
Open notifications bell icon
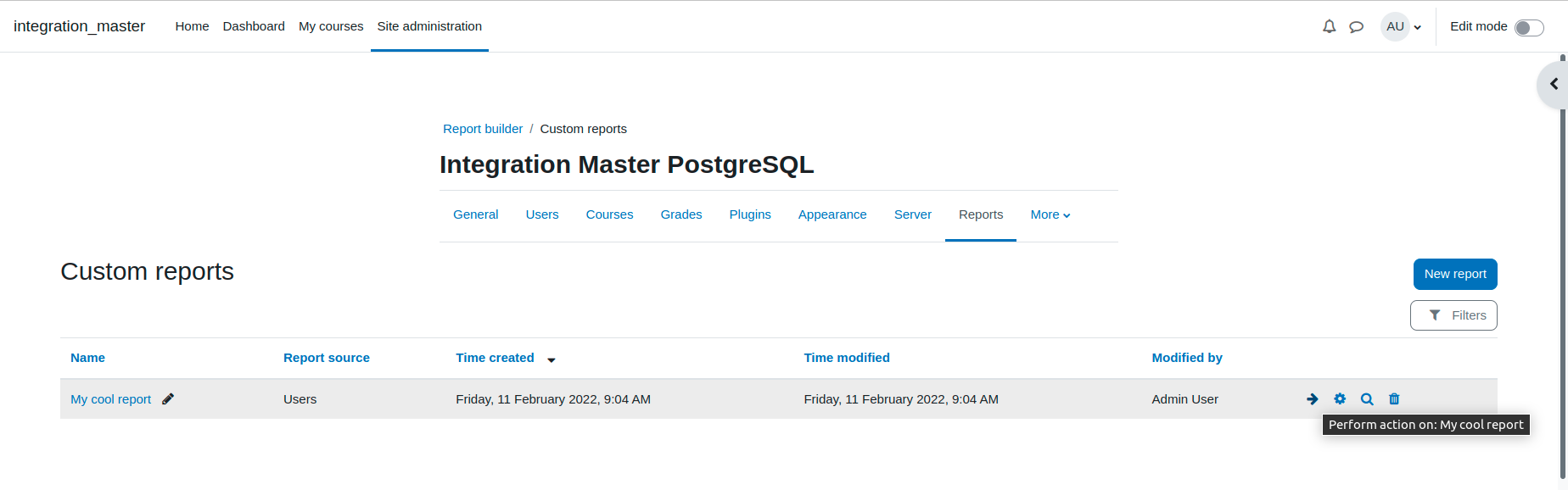tap(1329, 26)
